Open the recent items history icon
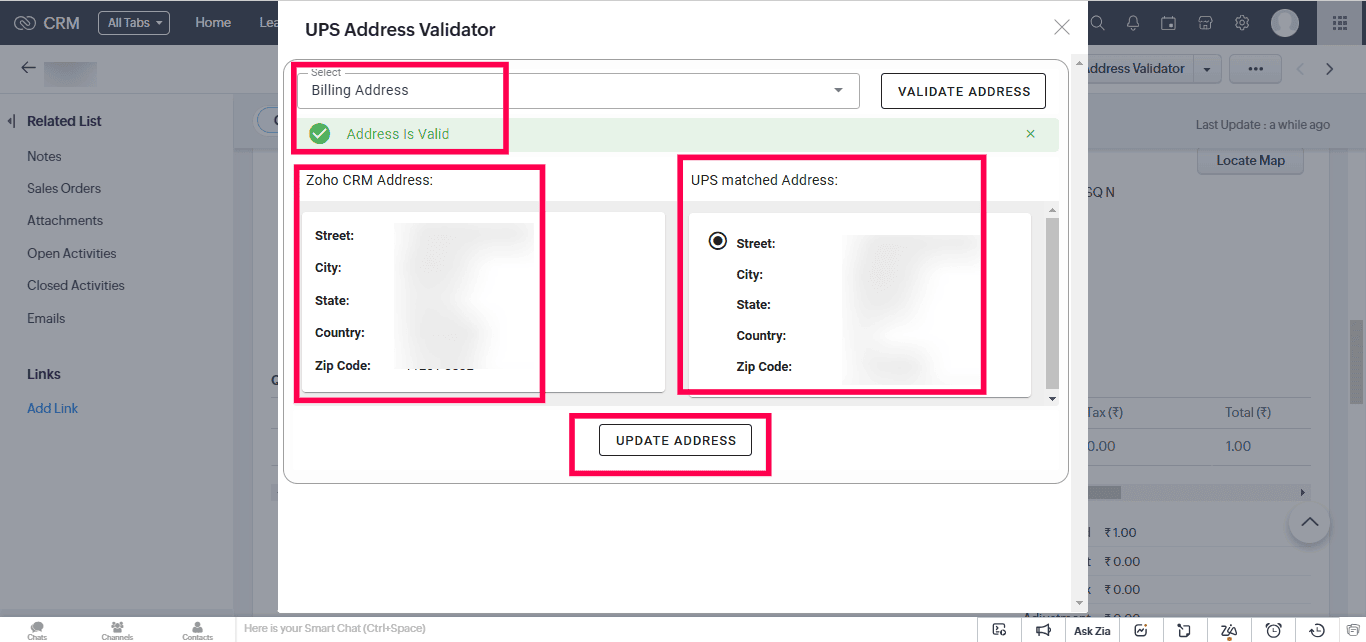Viewport: 1366px width, 642px height. pos(1317,630)
